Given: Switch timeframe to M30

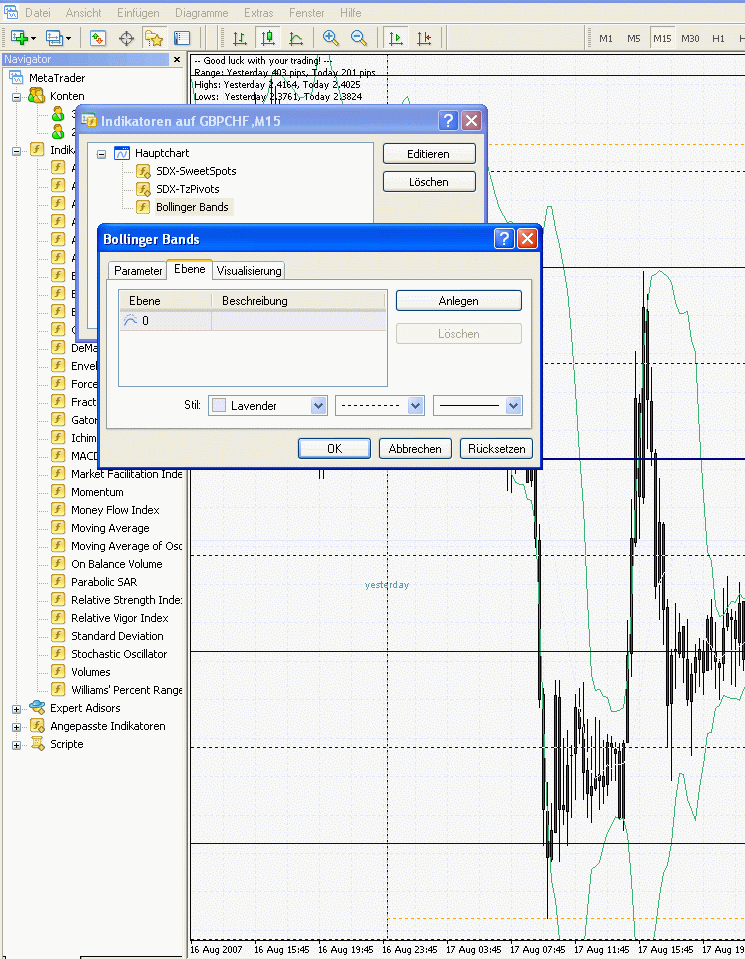Looking at the screenshot, I should click(x=690, y=38).
